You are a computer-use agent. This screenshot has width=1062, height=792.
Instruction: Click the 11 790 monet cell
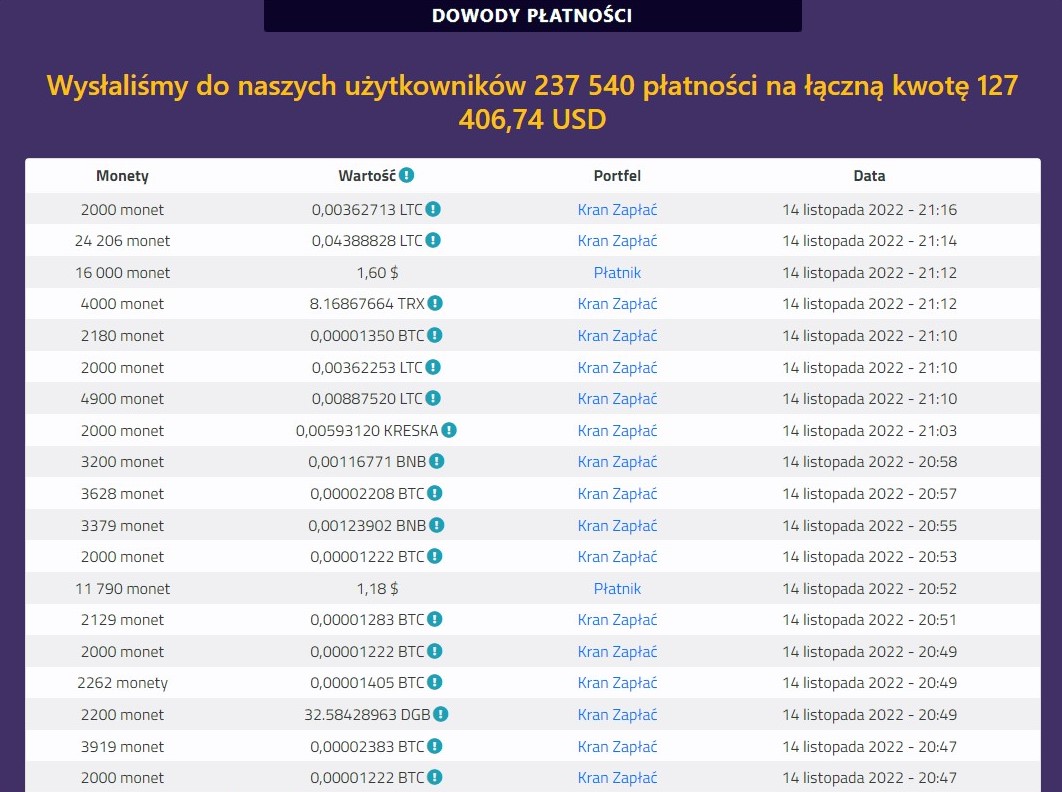(123, 589)
